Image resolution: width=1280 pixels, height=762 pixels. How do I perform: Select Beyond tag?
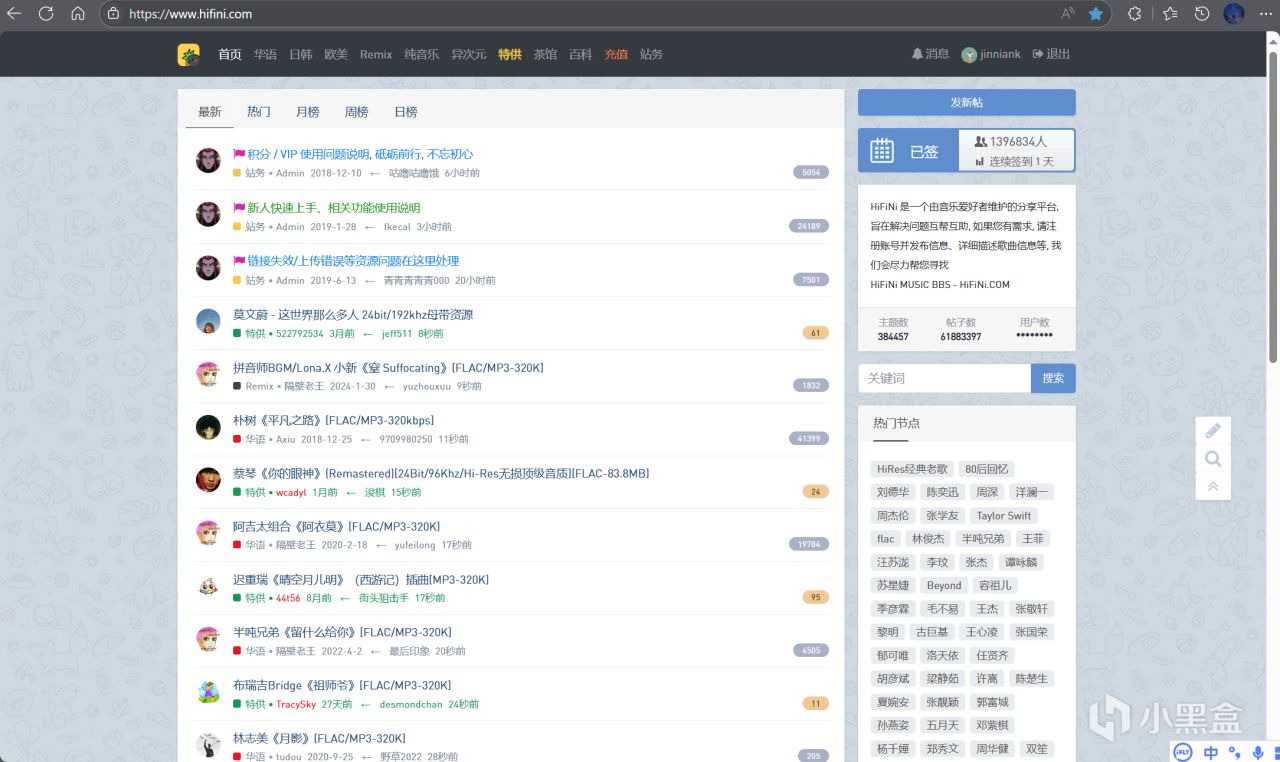pyautogui.click(x=944, y=585)
